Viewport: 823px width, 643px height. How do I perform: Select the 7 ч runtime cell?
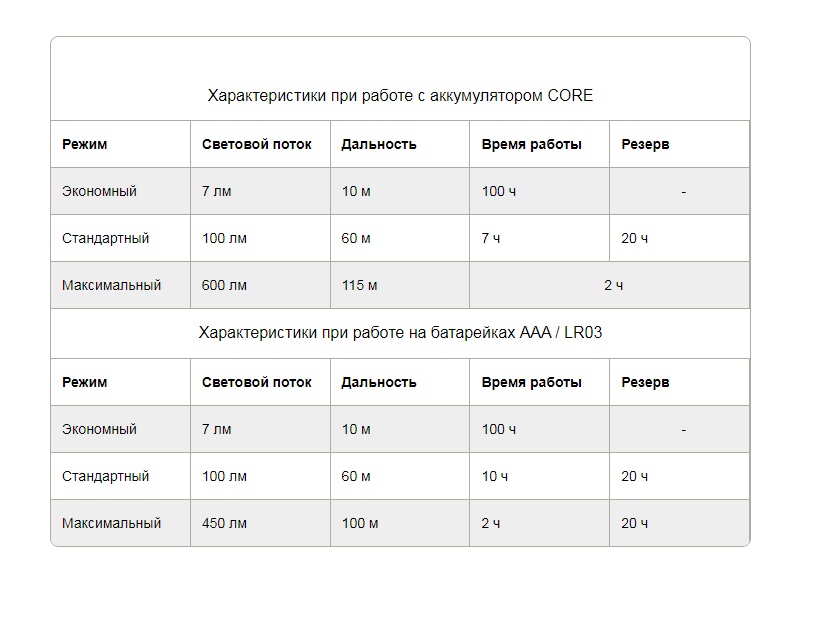click(490, 238)
